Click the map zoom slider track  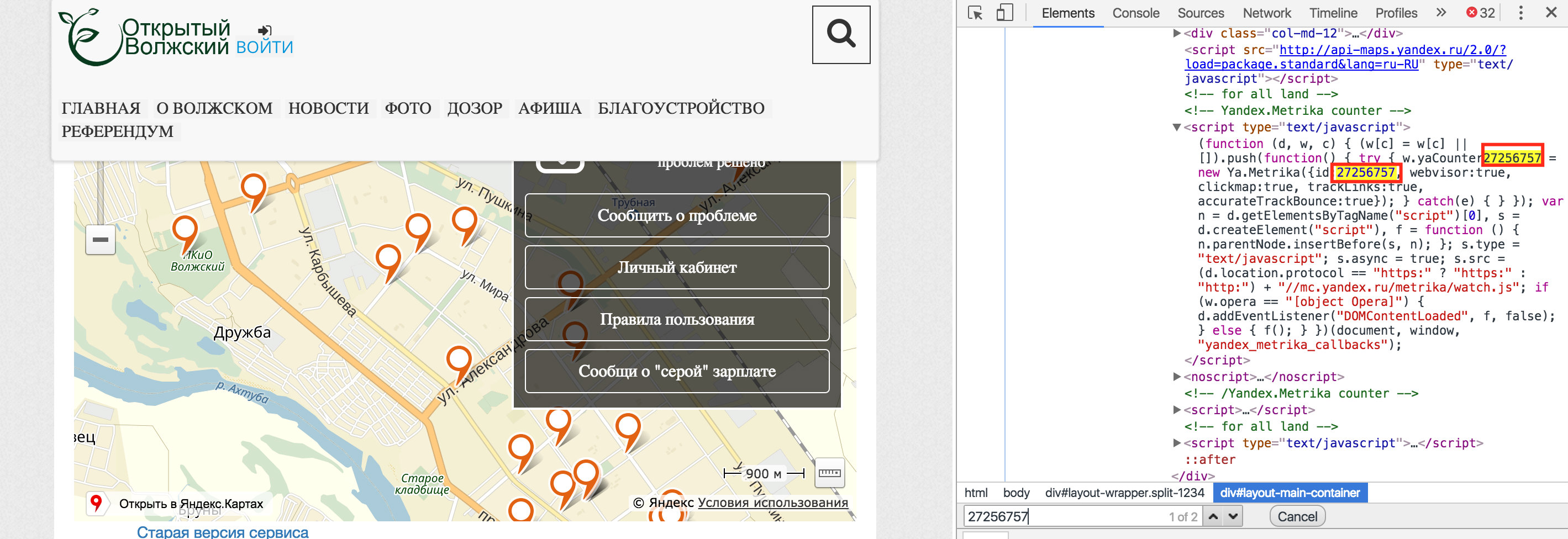pyautogui.click(x=101, y=195)
